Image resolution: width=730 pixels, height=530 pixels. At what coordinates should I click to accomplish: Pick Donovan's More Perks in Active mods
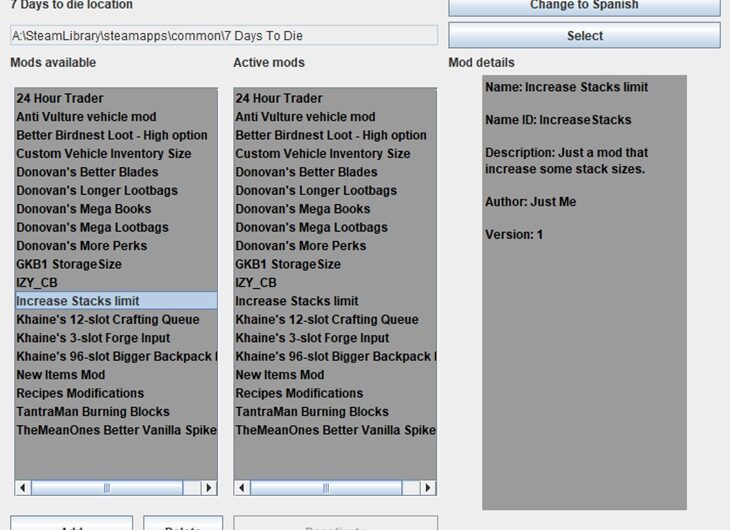point(335,245)
